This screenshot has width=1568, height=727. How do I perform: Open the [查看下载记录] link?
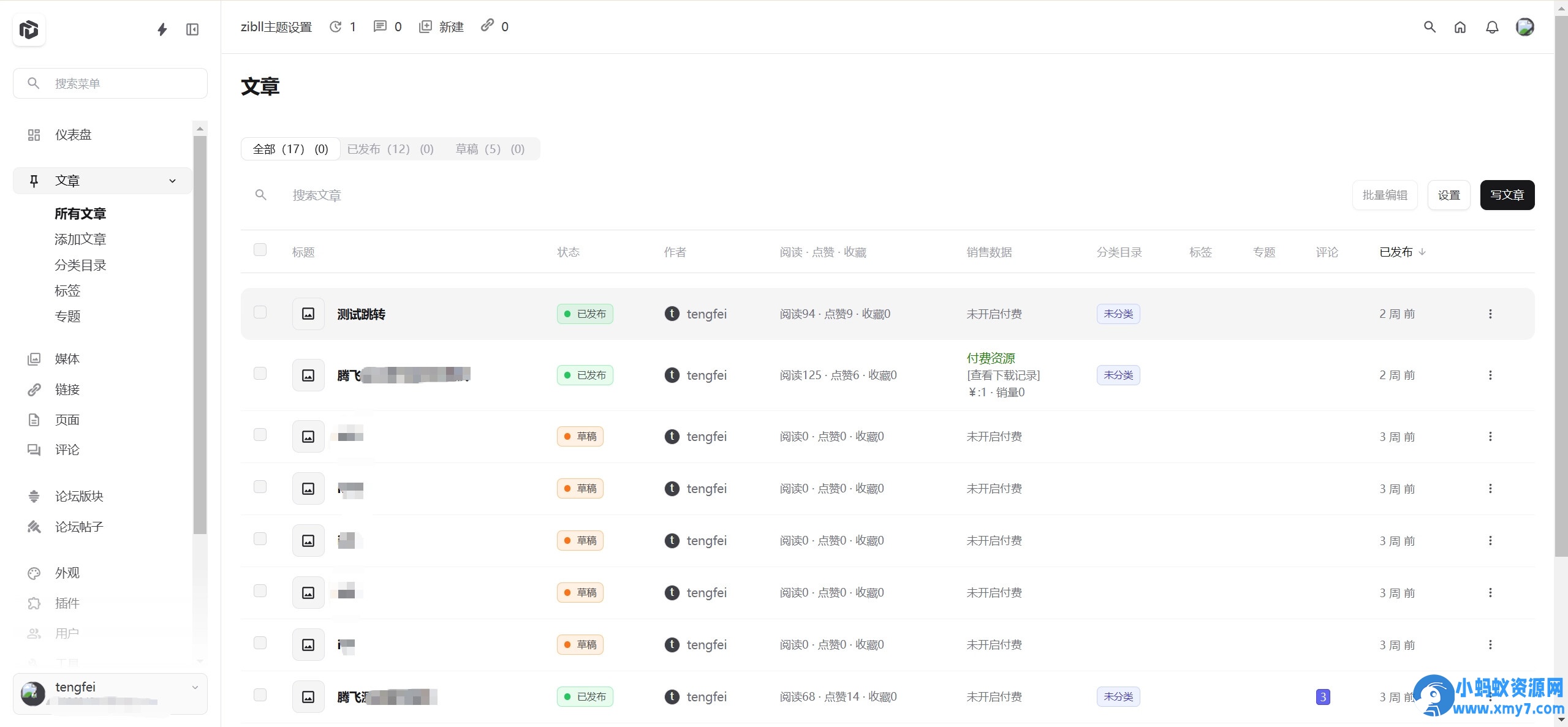(1003, 375)
